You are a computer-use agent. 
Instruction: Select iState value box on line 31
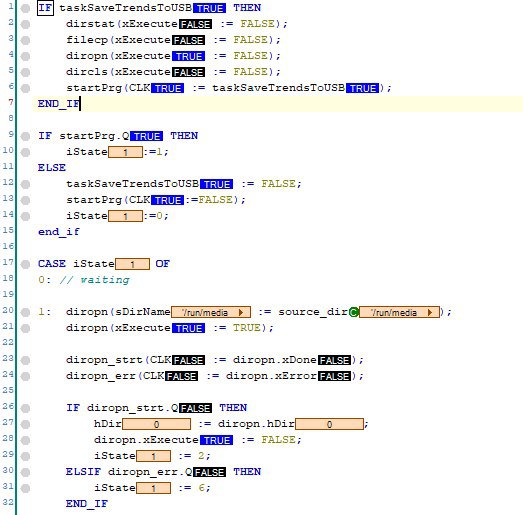tap(153, 489)
